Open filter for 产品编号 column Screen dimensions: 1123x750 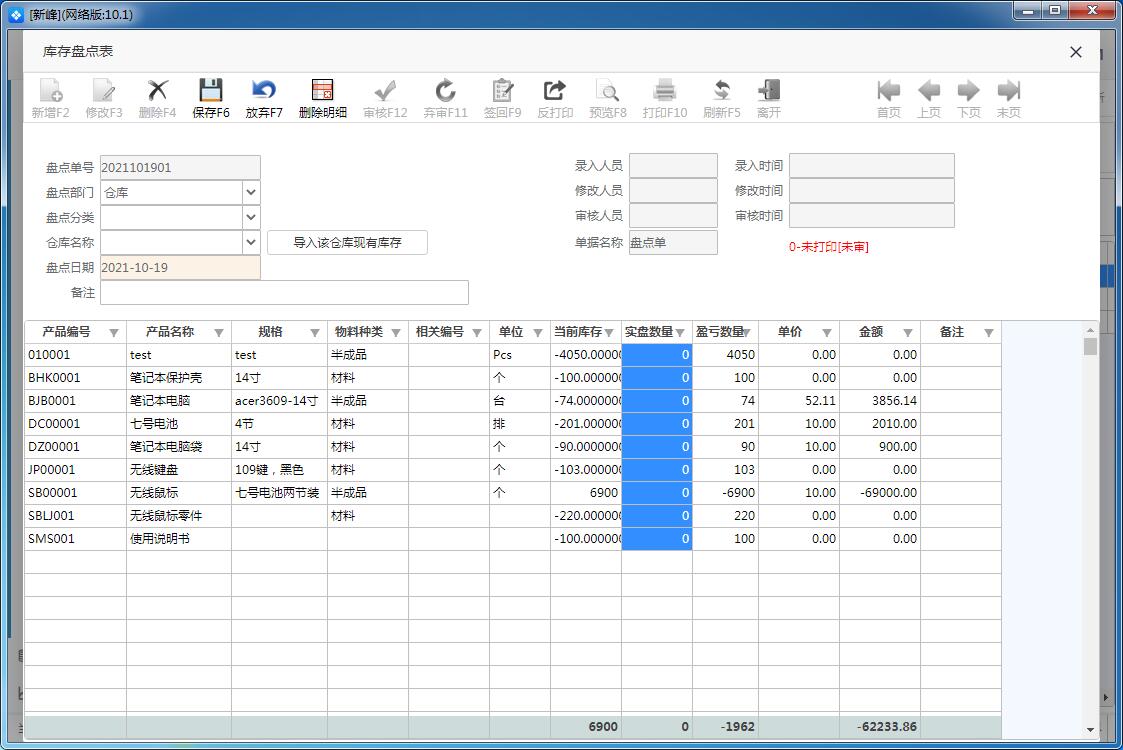[x=114, y=332]
